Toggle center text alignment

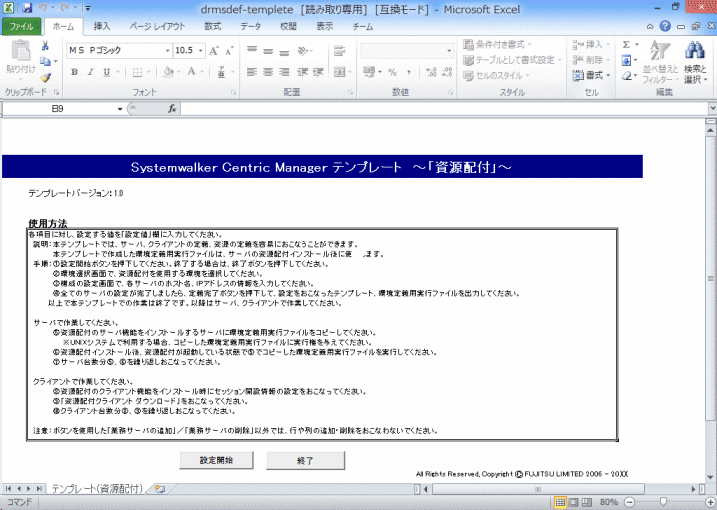268,72
